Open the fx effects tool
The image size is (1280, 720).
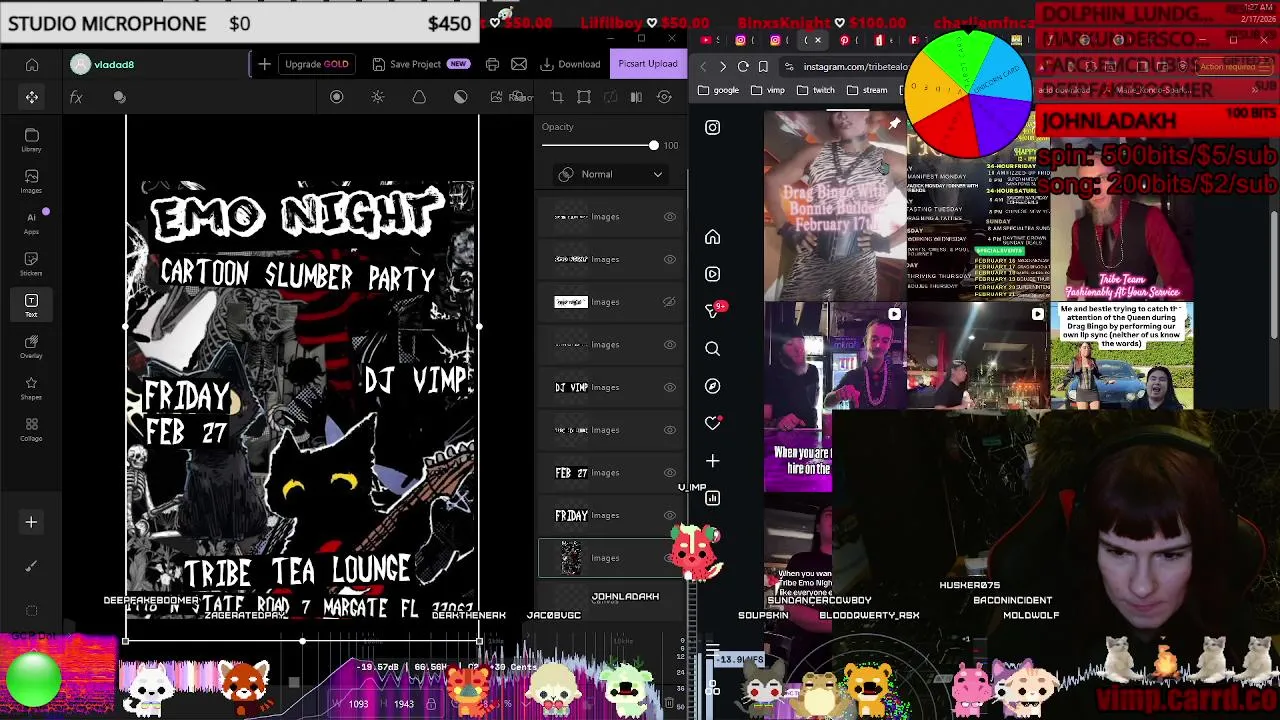coord(76,97)
